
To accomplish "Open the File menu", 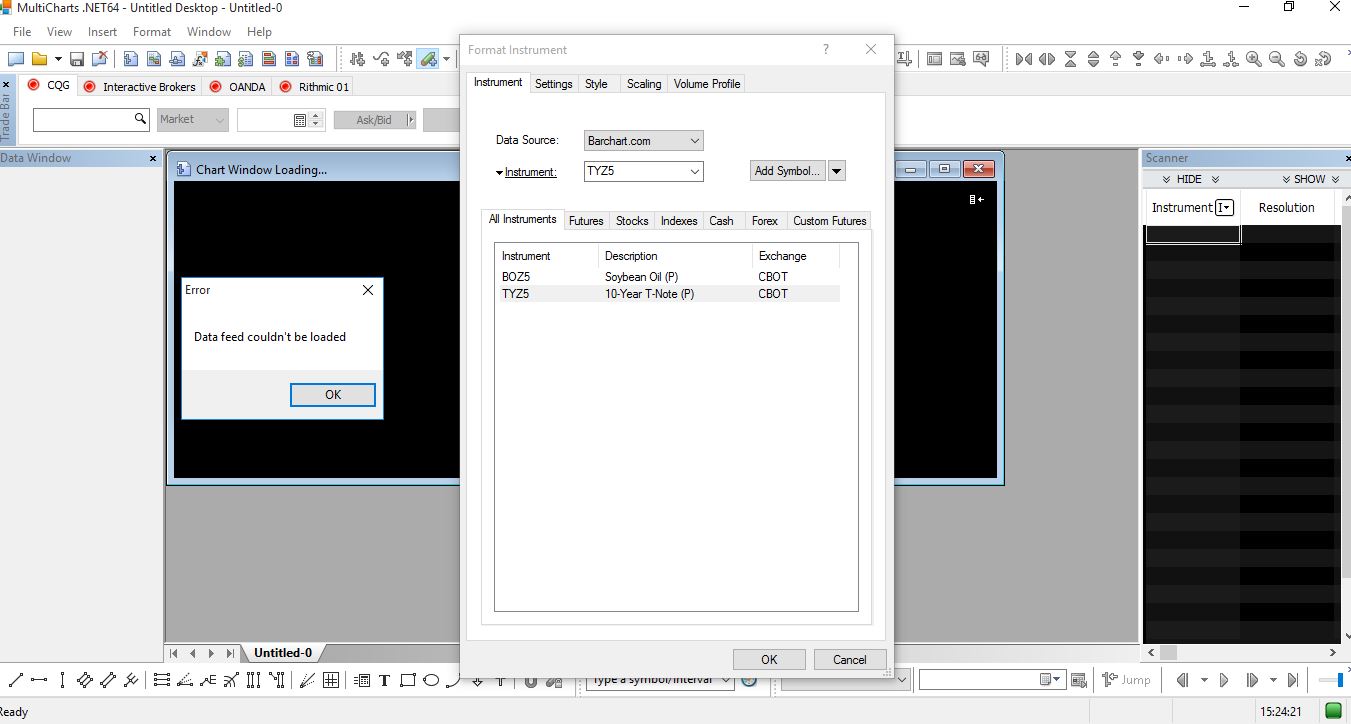I will point(22,32).
